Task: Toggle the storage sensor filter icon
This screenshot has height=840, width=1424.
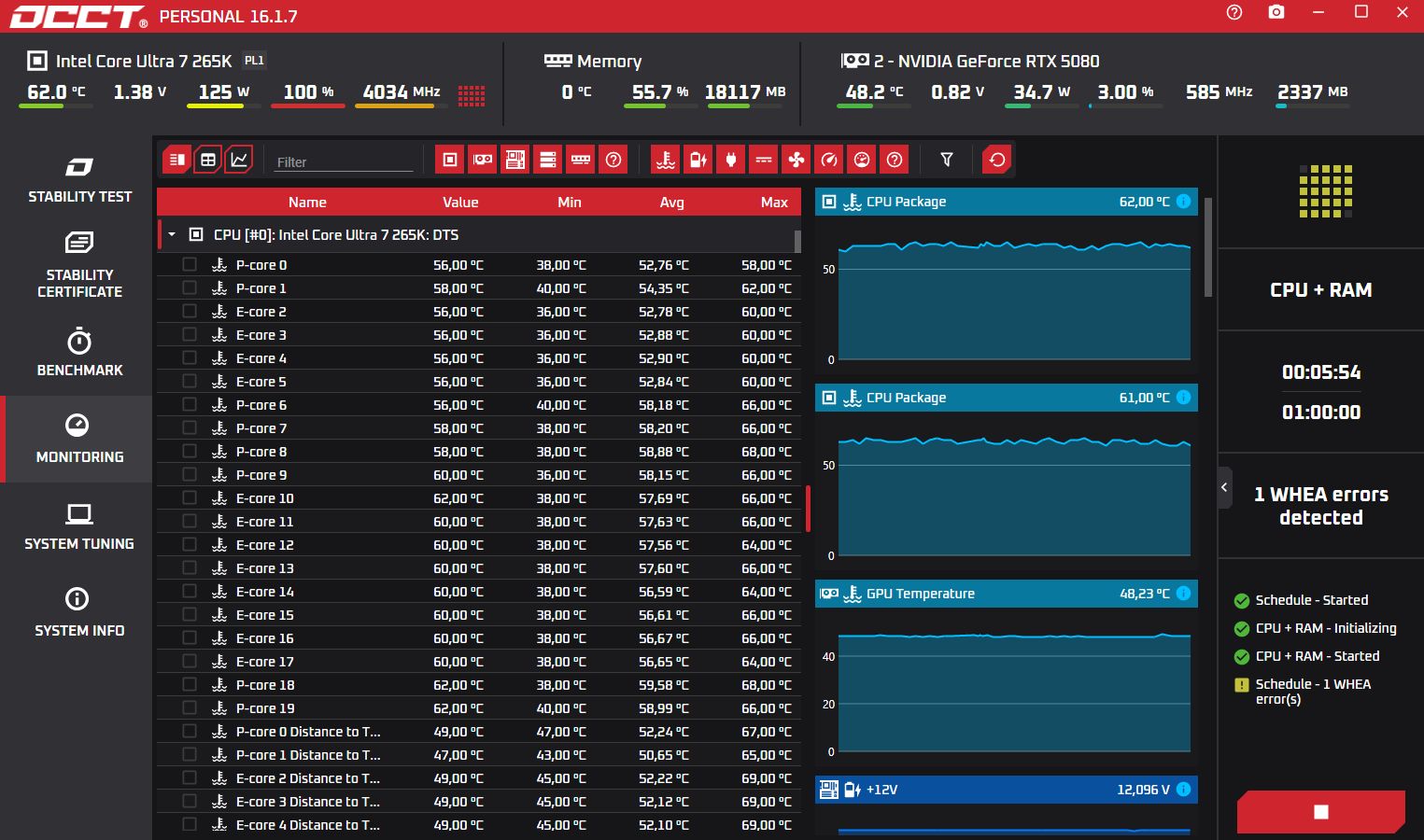Action: click(548, 160)
